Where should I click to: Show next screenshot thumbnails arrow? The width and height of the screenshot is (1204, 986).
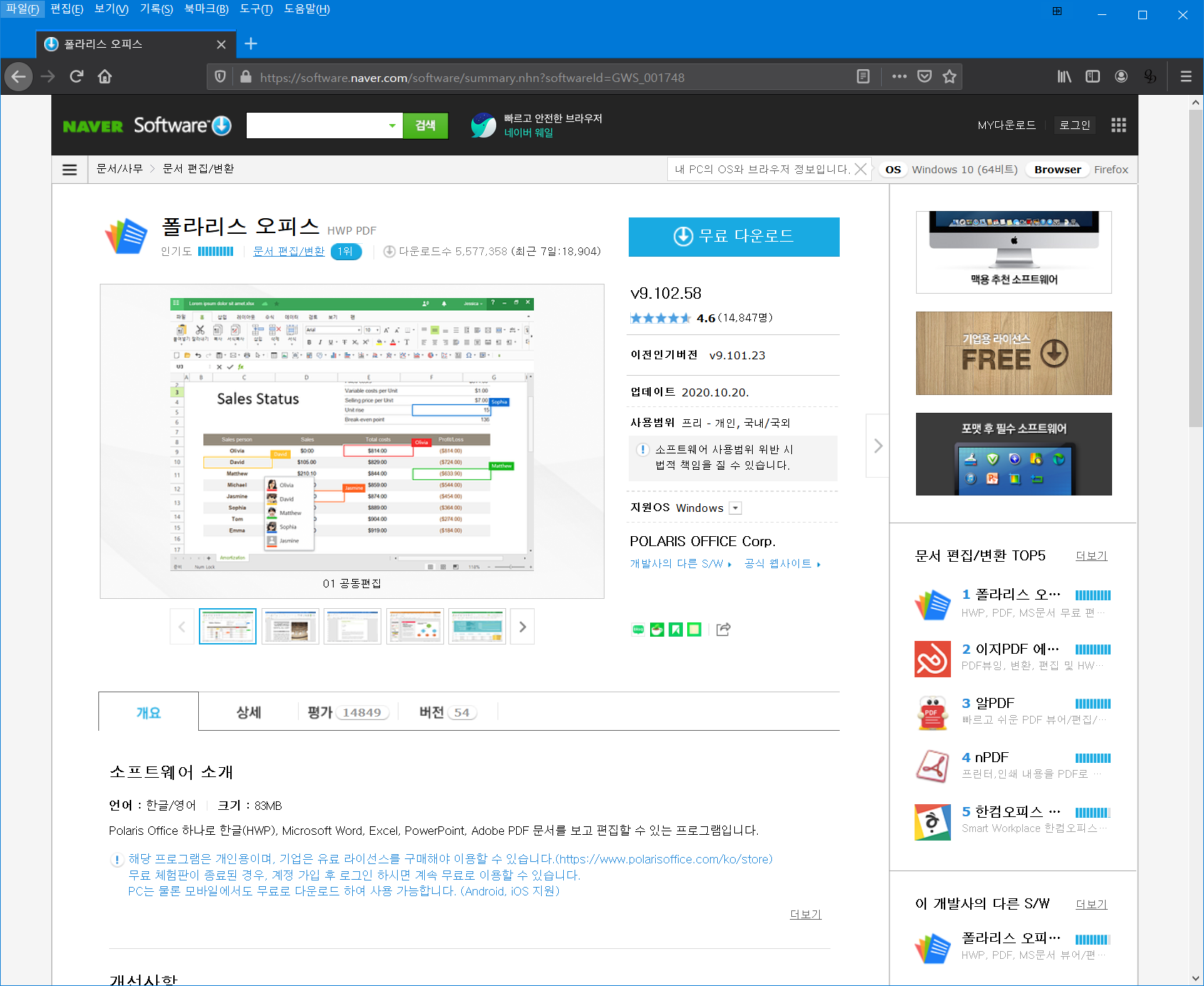click(523, 627)
